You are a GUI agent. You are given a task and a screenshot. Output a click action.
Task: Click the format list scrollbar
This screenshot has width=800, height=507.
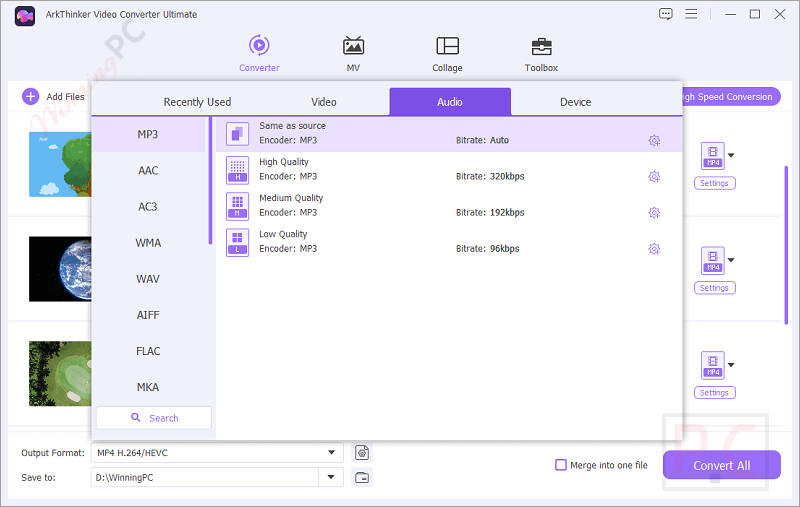[210, 181]
